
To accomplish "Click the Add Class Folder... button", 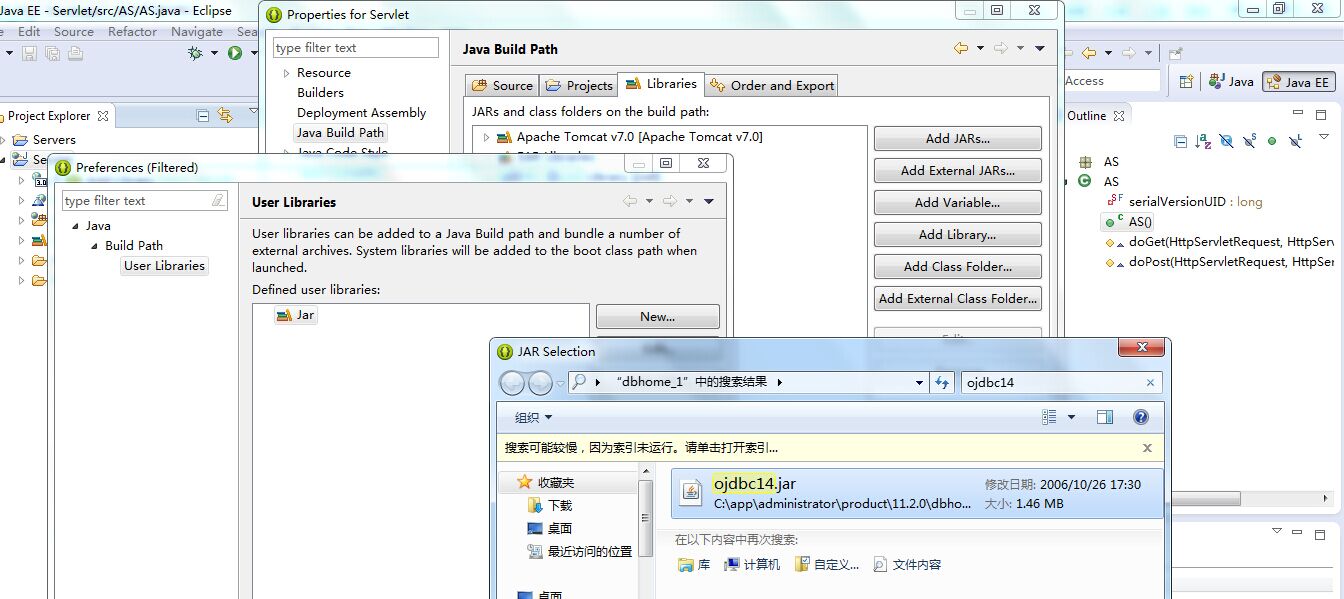I will (957, 267).
